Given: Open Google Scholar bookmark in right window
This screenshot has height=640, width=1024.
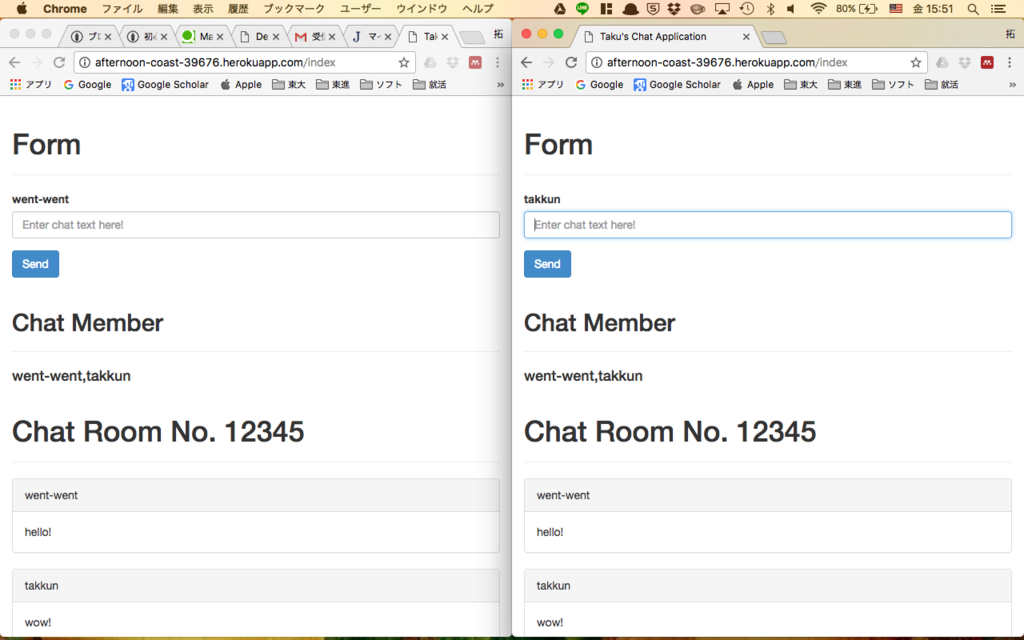Looking at the screenshot, I should tap(678, 84).
